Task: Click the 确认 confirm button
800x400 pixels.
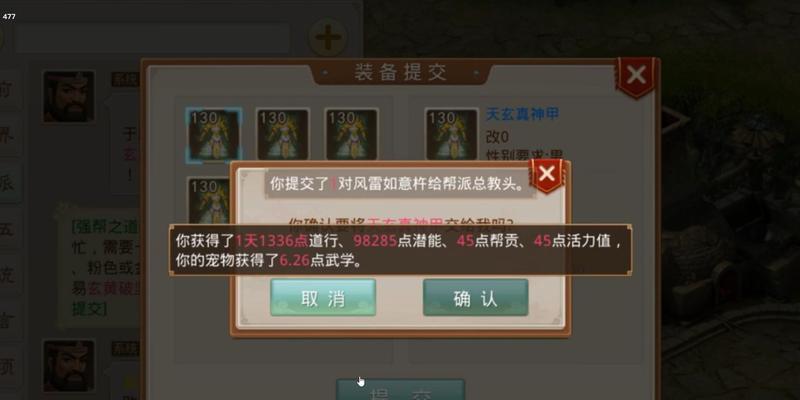Action: 476,297
